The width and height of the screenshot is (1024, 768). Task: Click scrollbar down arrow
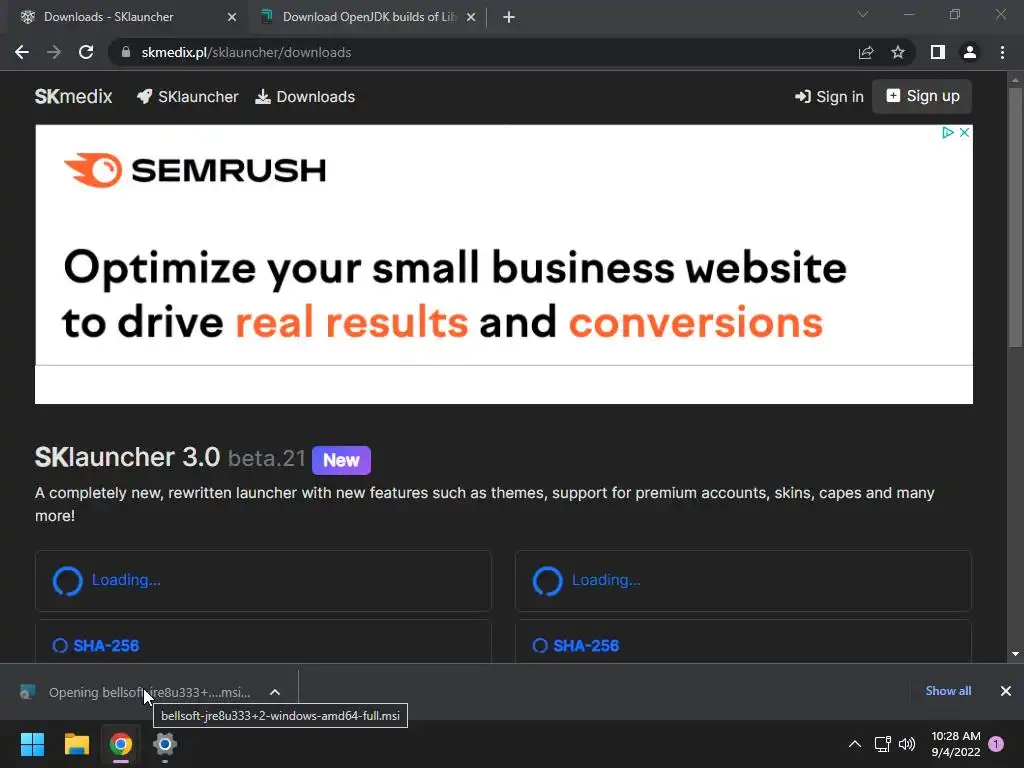[1015, 654]
